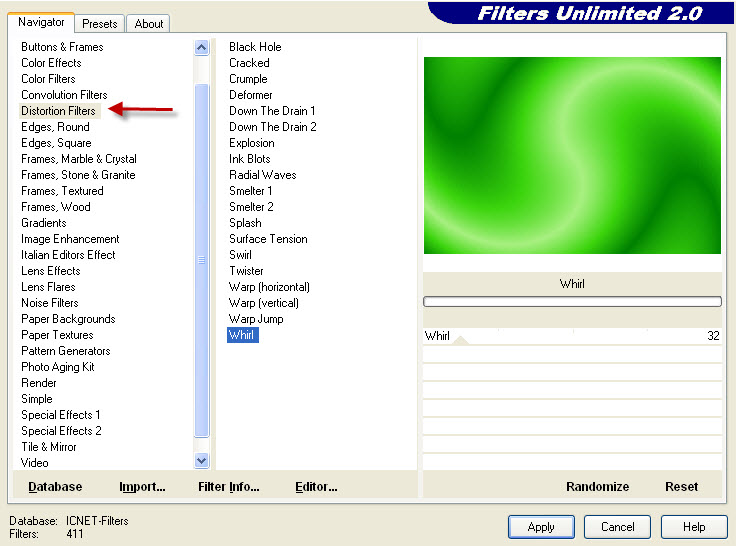
Task: Choose the Swirl filter
Action: [240, 255]
